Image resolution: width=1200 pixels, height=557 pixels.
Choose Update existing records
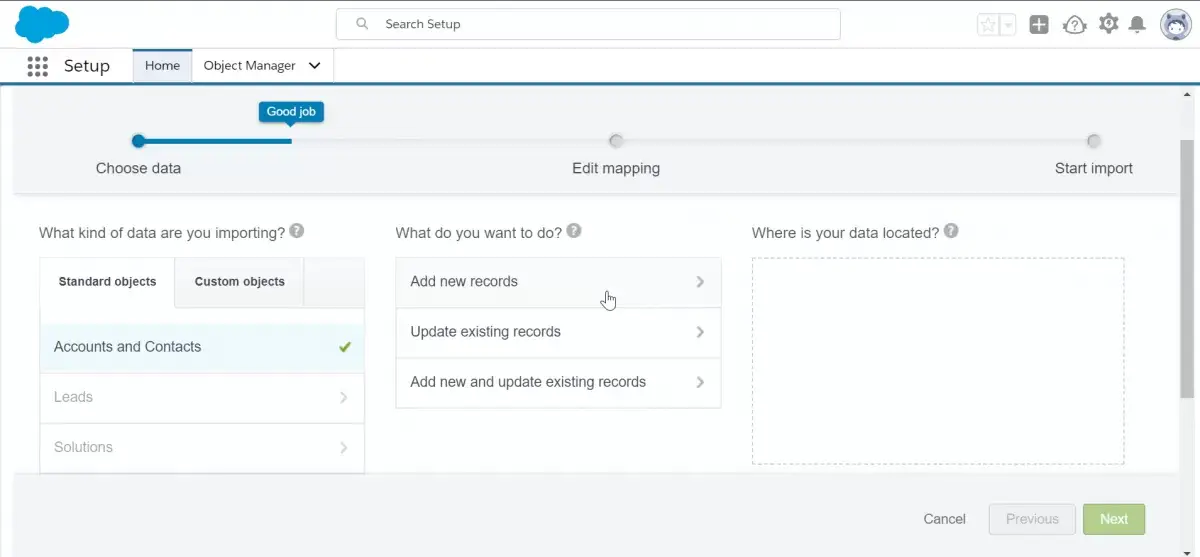pyautogui.click(x=558, y=332)
